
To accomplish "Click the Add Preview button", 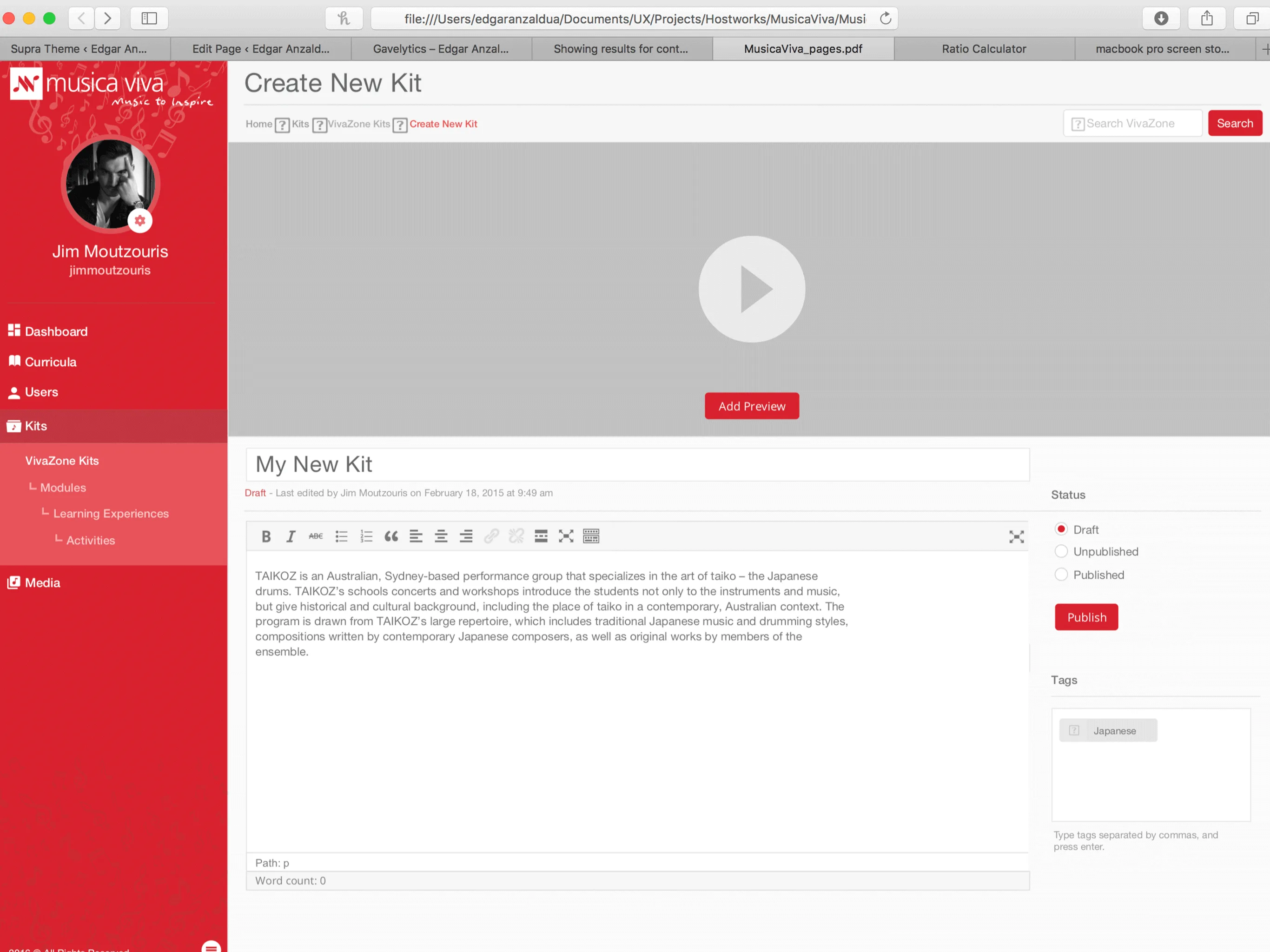I will tap(752, 406).
